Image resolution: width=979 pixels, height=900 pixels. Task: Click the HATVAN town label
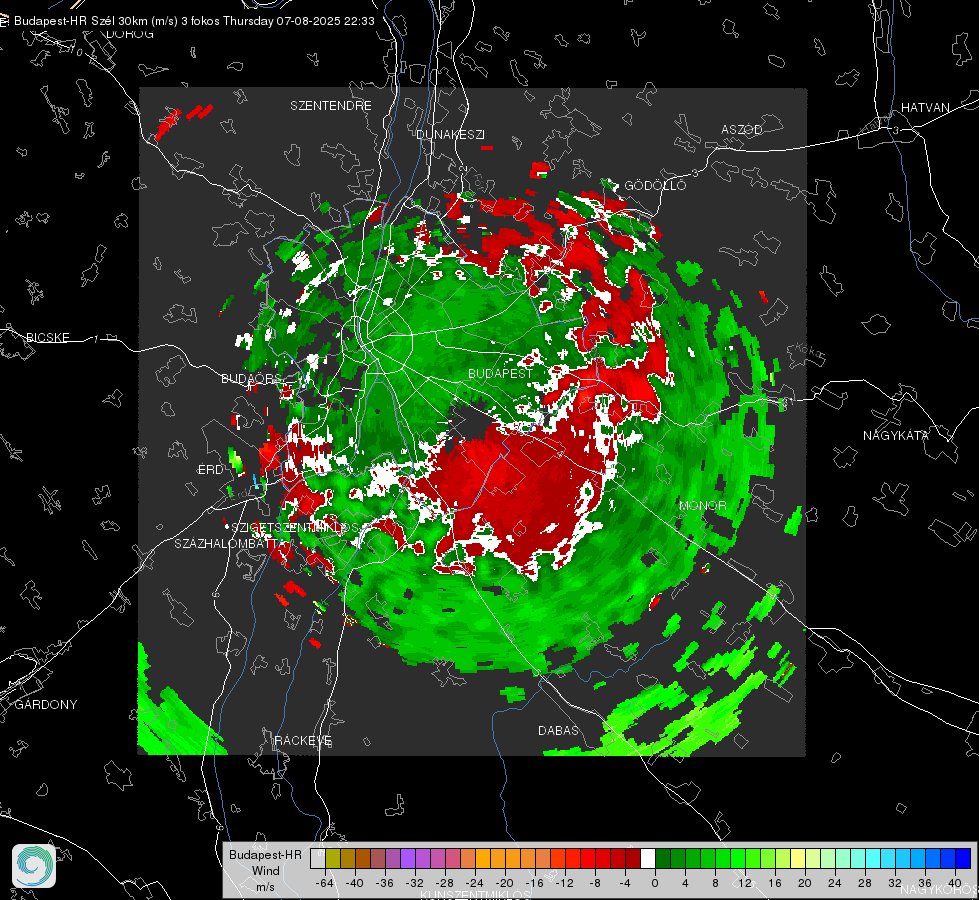[925, 107]
